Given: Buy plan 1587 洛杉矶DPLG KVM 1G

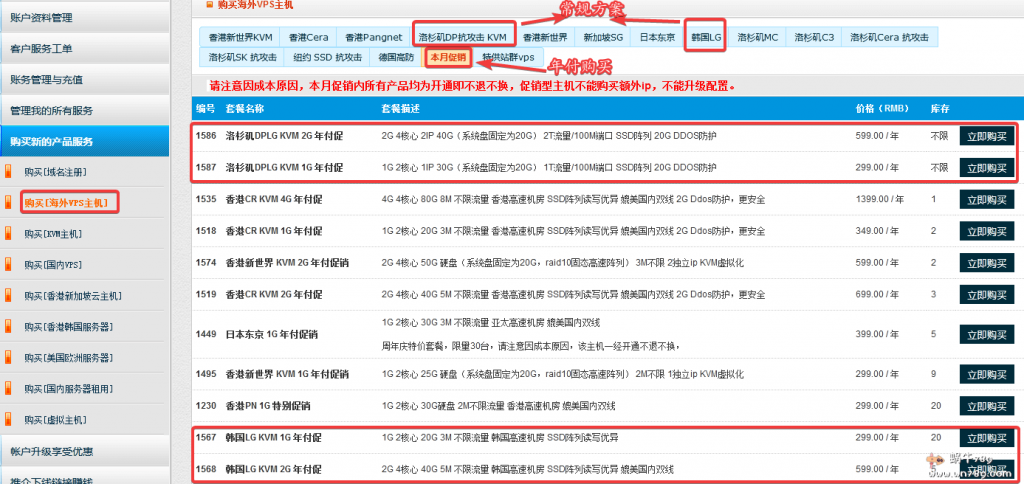Looking at the screenshot, I should click(x=986, y=167).
